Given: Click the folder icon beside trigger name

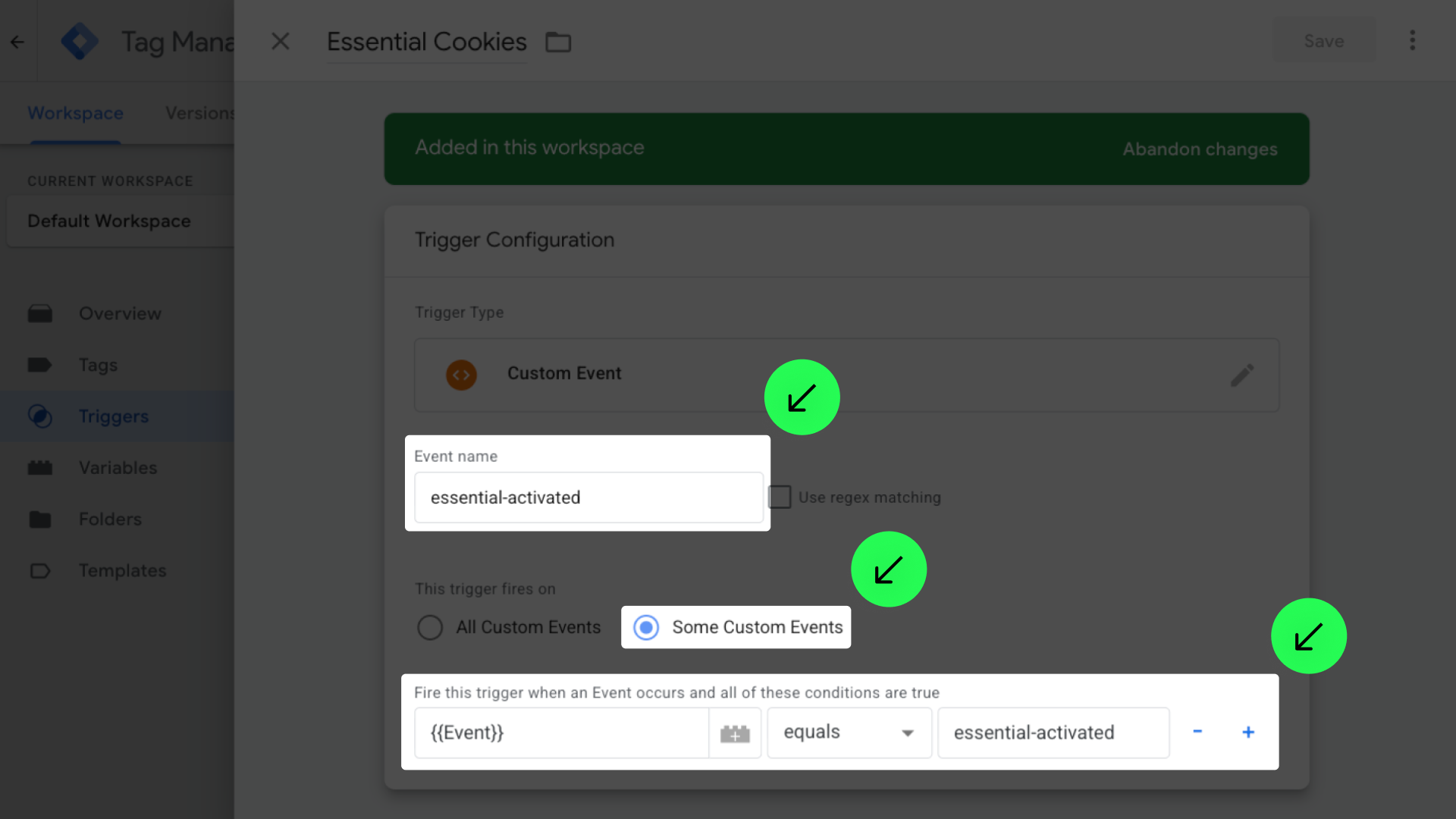Looking at the screenshot, I should [558, 42].
